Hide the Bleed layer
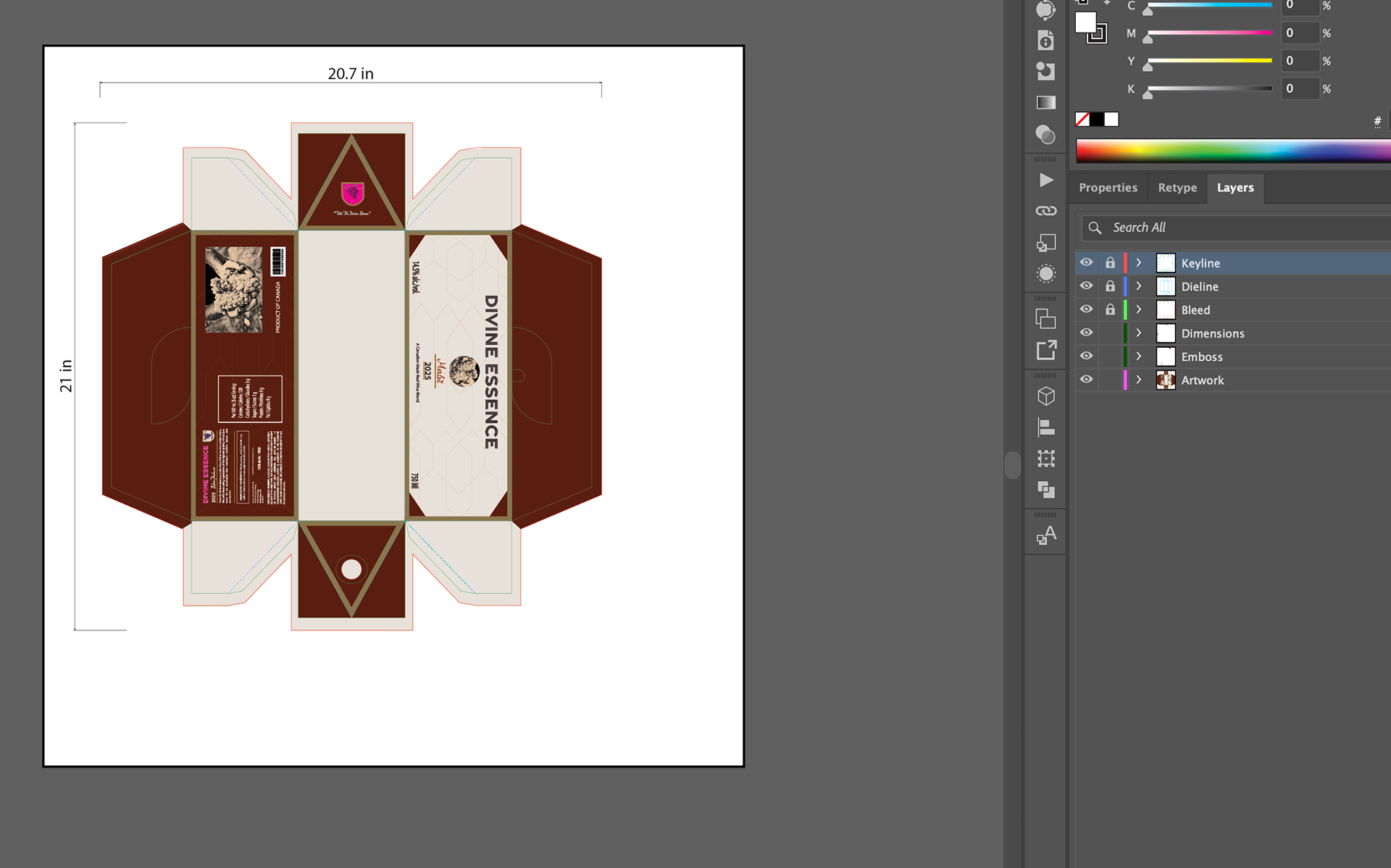Screen dimensions: 1391x868 (x=1086, y=309)
